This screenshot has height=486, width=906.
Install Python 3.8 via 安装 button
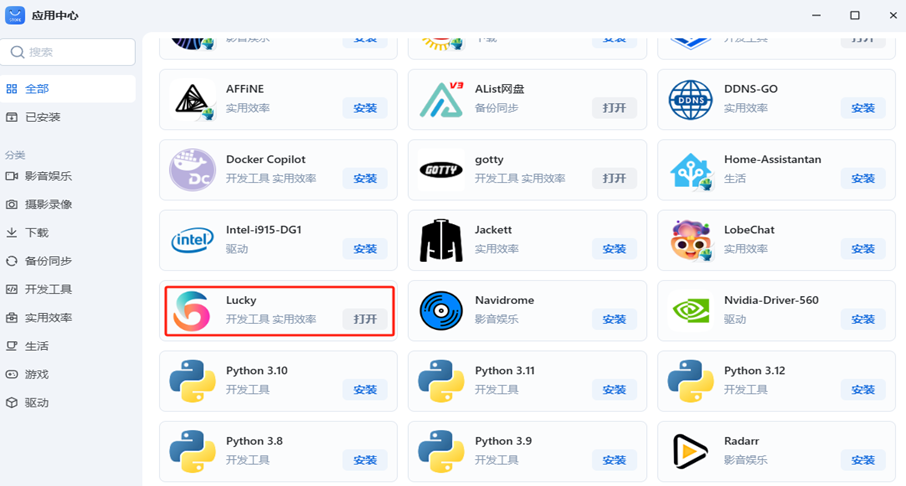[365, 460]
